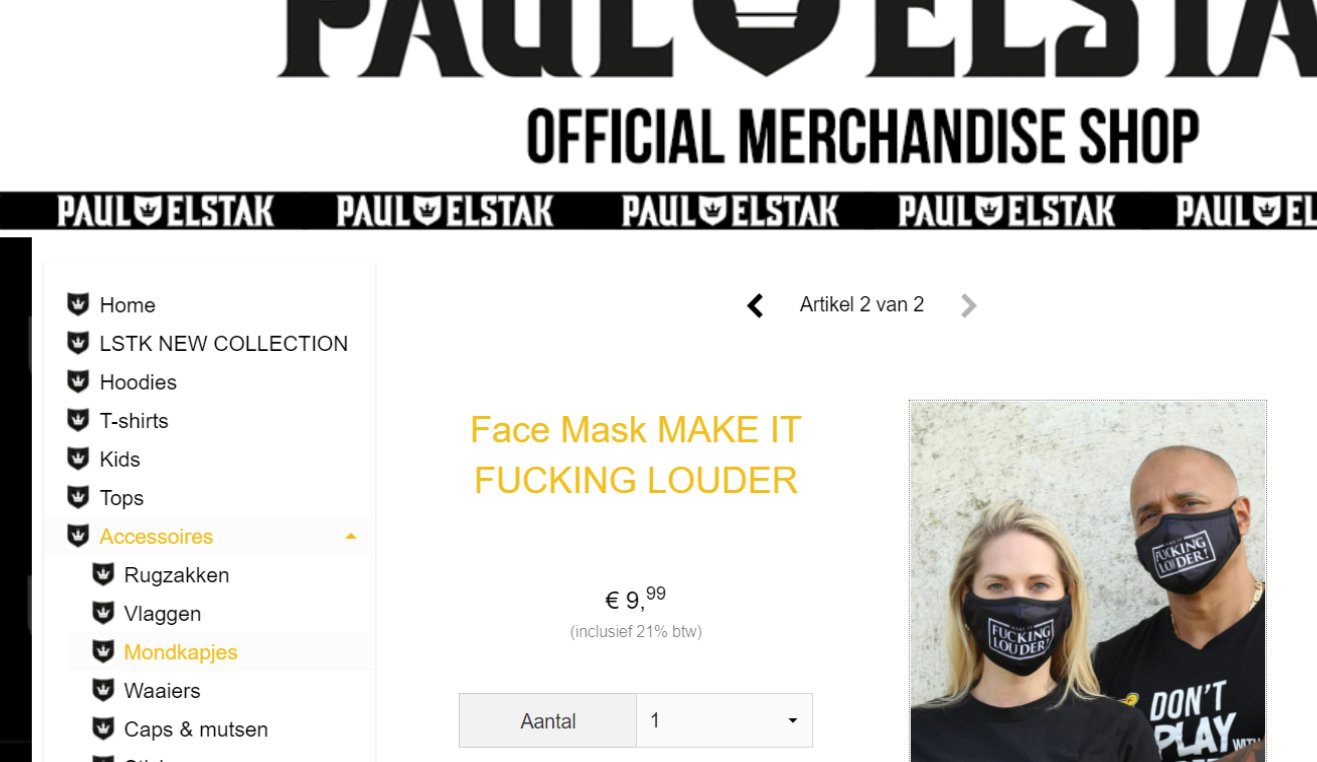The width and height of the screenshot is (1317, 762).
Task: Enlarge the face mask product photo
Action: [1088, 581]
